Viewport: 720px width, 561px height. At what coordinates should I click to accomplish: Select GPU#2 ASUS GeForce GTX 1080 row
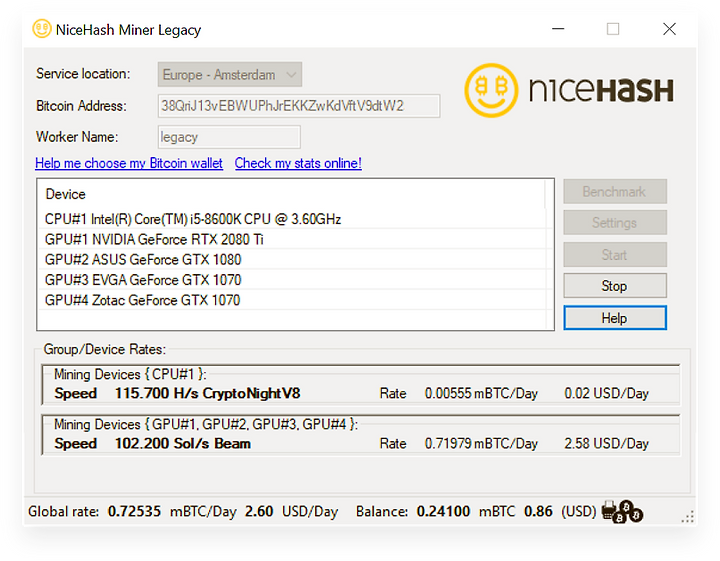pos(294,259)
